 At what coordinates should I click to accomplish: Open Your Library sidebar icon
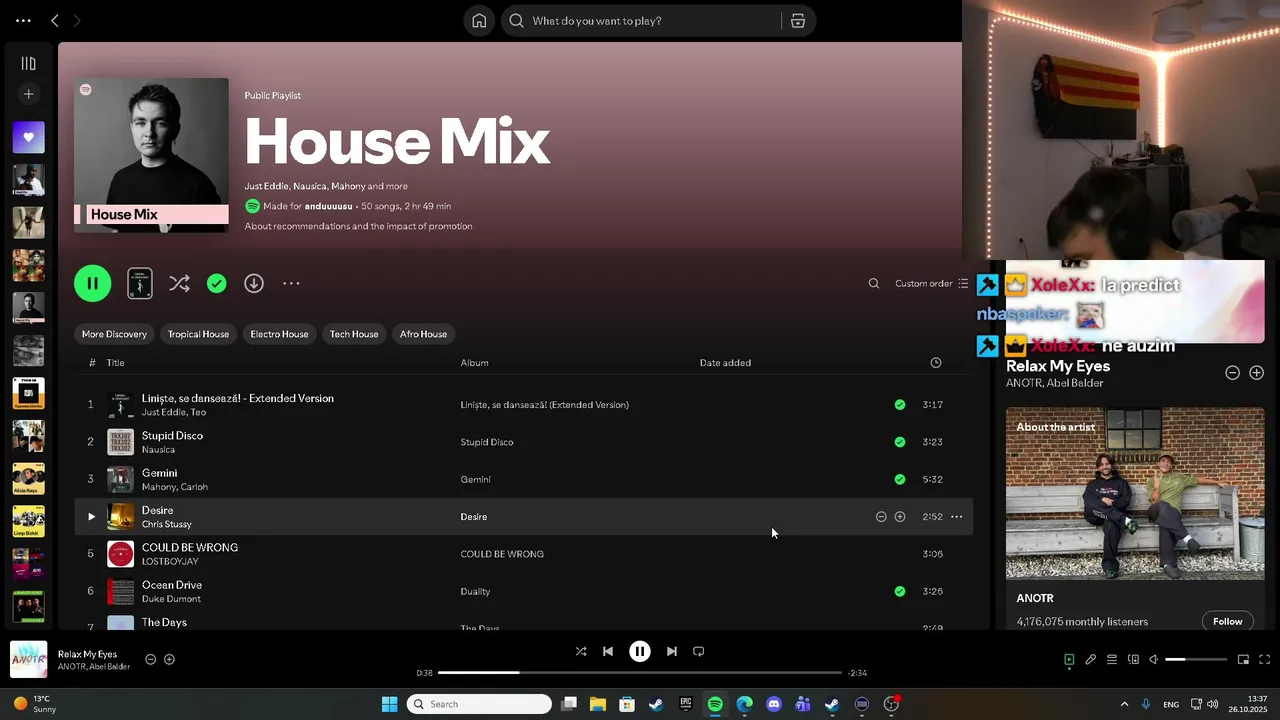[x=28, y=63]
